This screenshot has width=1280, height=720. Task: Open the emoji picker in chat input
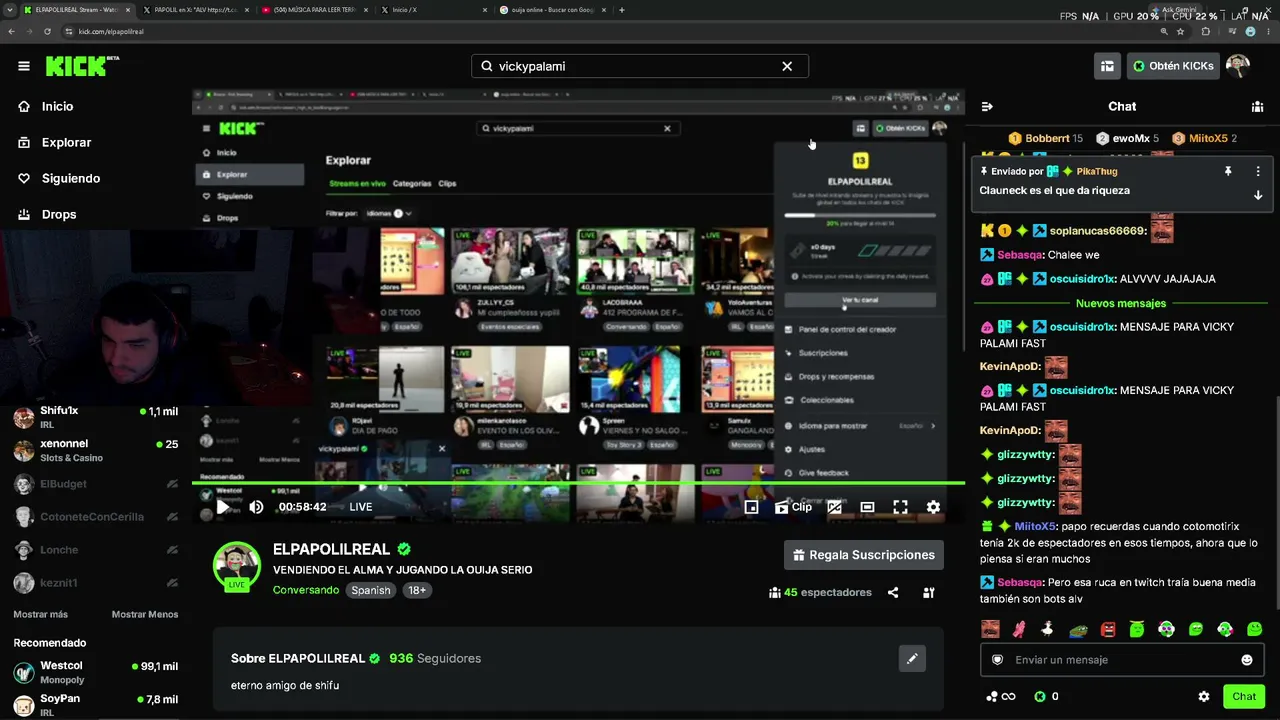tap(1247, 660)
